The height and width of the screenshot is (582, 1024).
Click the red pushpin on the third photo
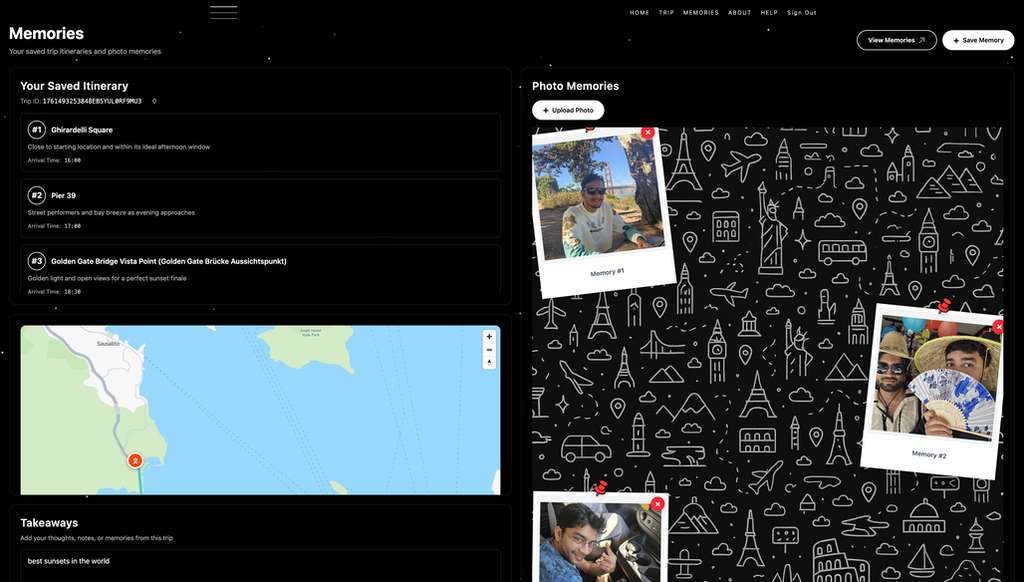pyautogui.click(x=600, y=487)
